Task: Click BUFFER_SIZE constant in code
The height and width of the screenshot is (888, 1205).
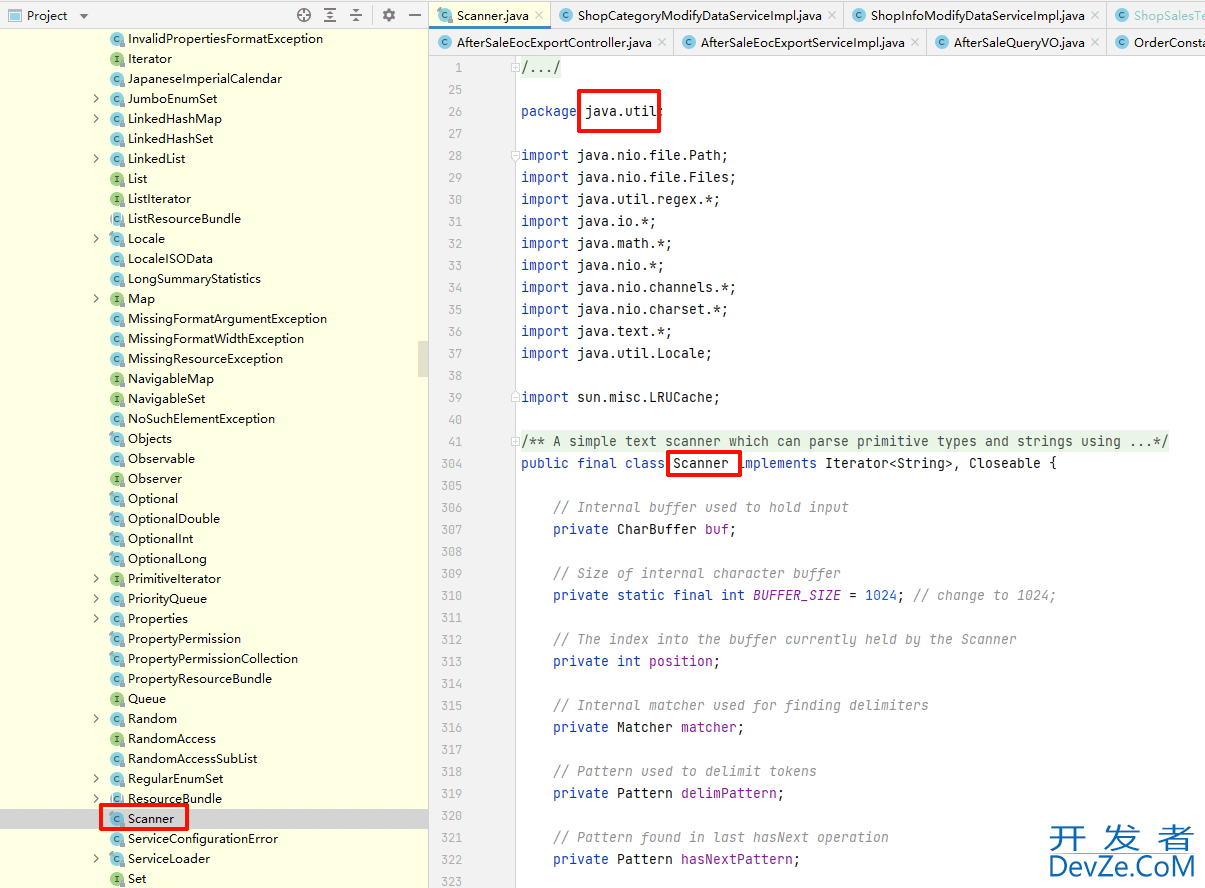Action: tap(797, 595)
